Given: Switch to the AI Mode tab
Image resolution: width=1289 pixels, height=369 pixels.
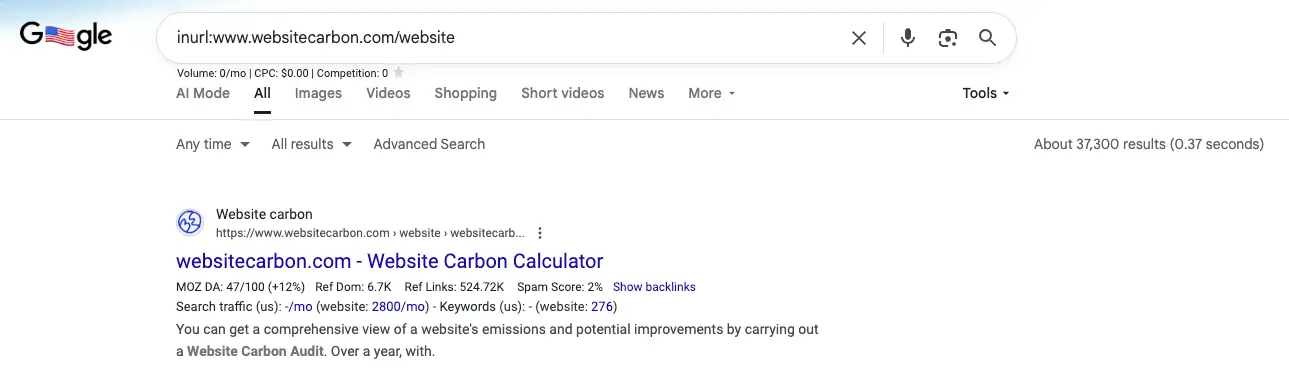Looking at the screenshot, I should click(x=203, y=93).
